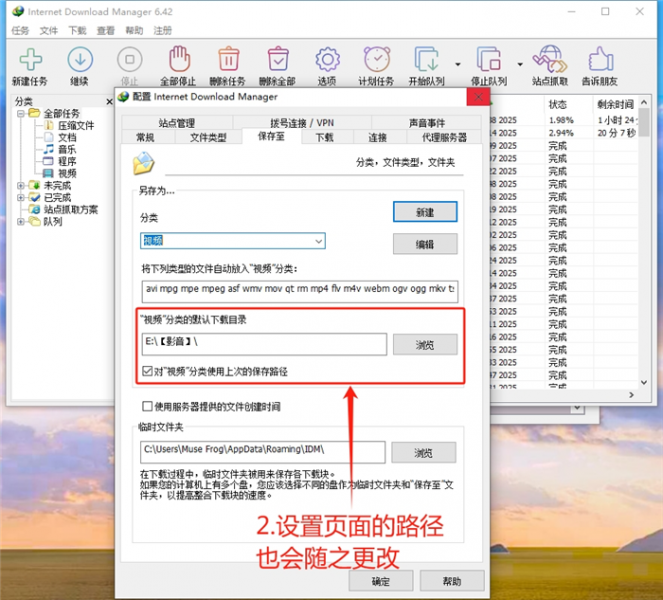The image size is (663, 600).
Task: Open the 任务 menu
Action: click(20, 30)
